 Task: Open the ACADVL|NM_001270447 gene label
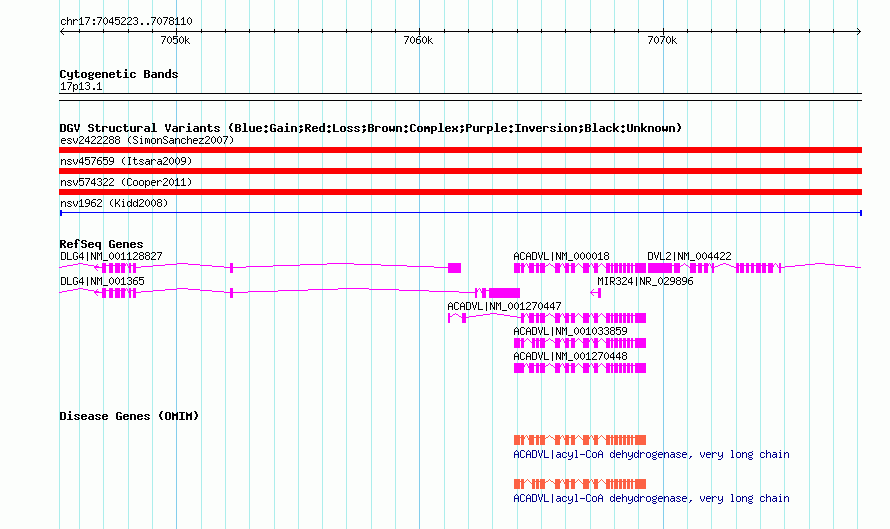(504, 306)
